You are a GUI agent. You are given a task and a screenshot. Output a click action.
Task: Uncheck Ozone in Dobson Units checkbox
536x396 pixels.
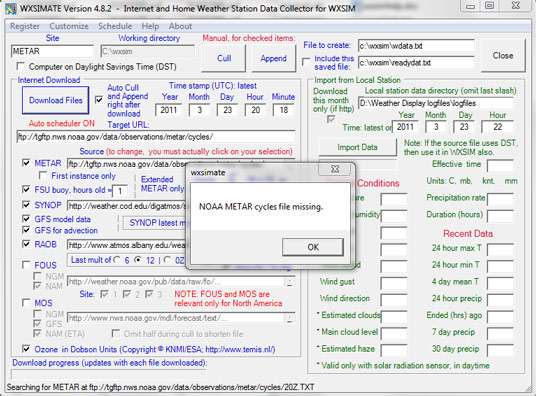(x=26, y=349)
